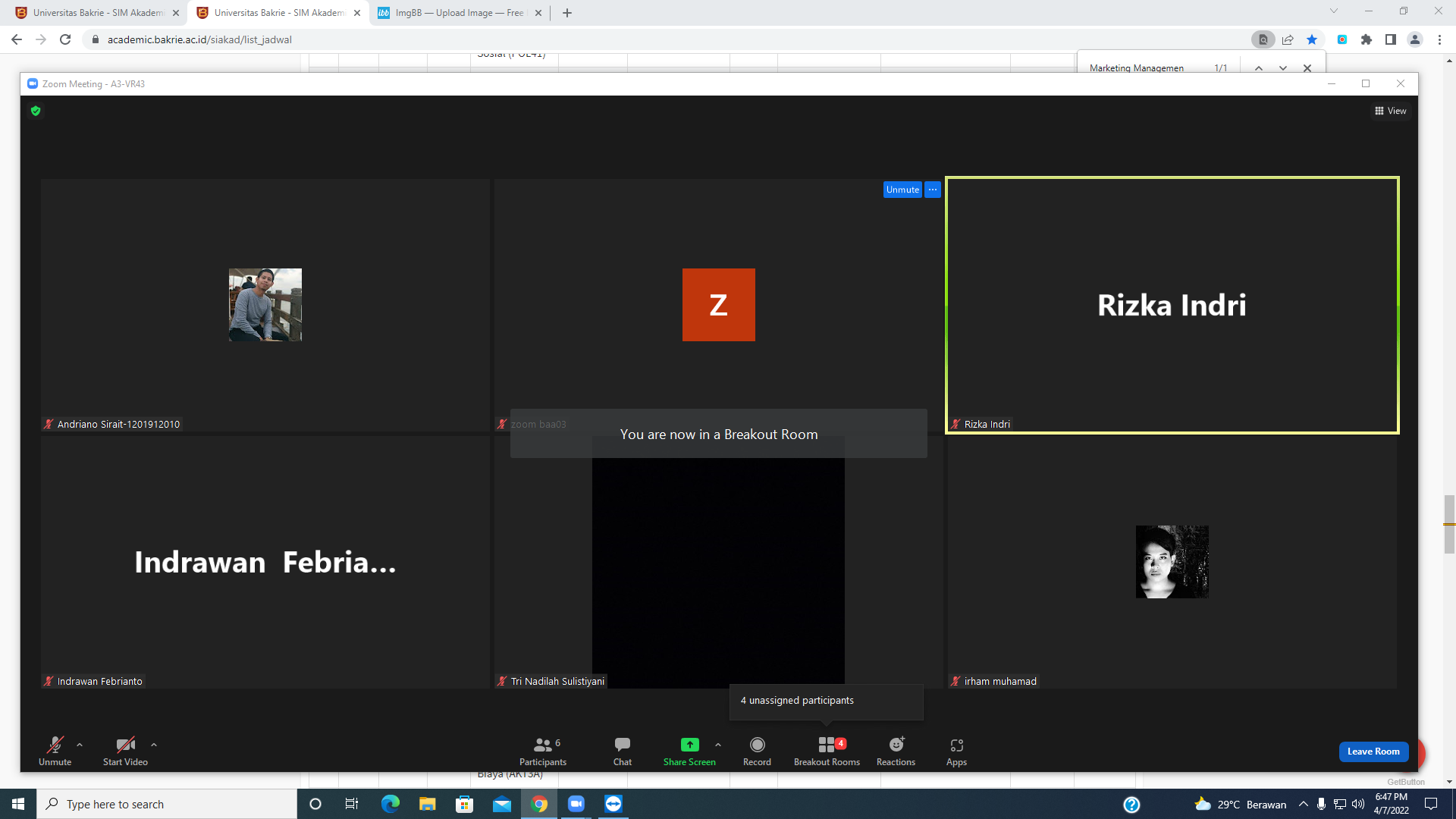Click the 'Indrawan Febrianto' name label

click(100, 682)
